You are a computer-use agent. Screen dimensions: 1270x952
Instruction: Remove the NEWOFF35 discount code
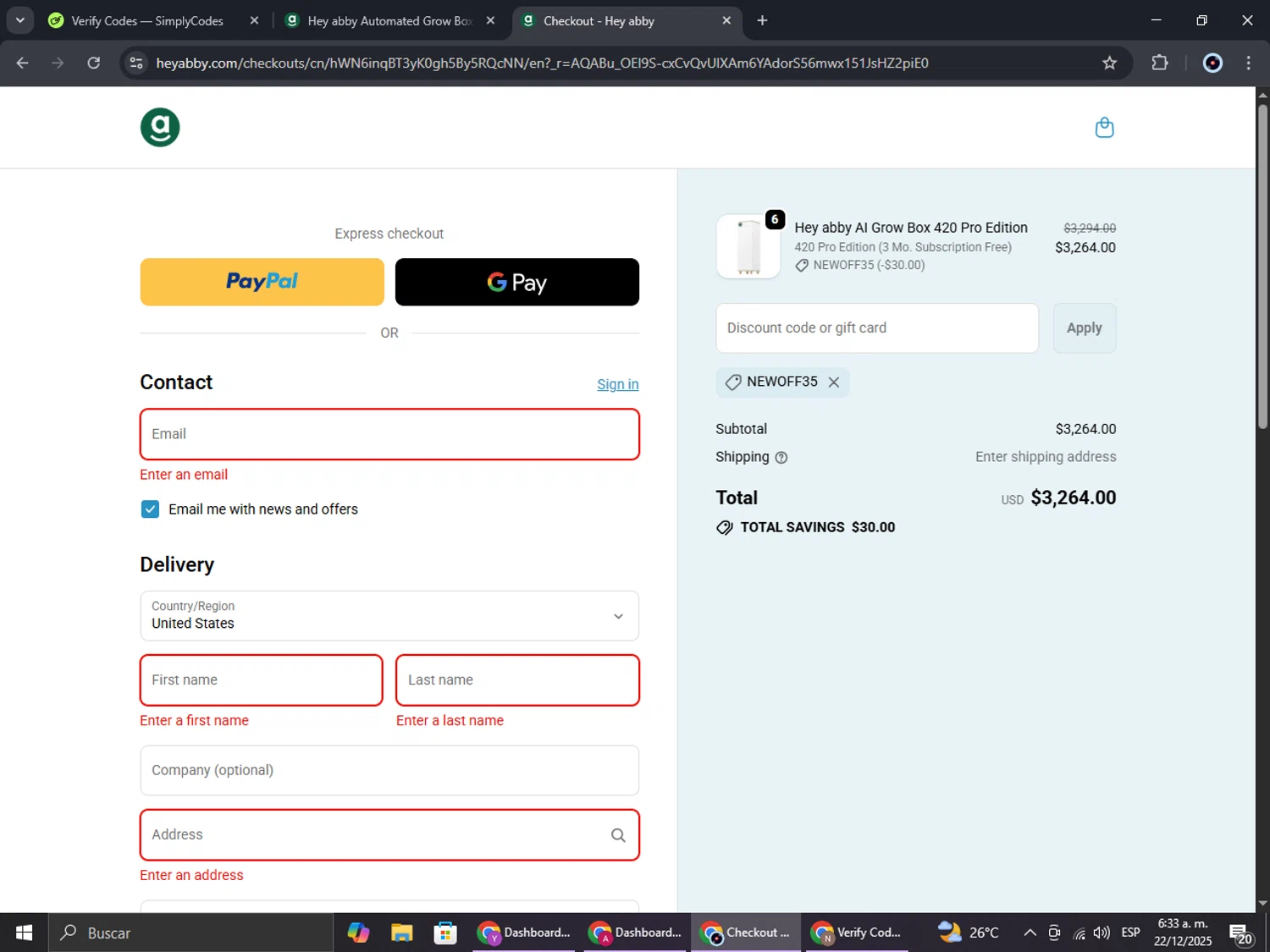point(834,382)
